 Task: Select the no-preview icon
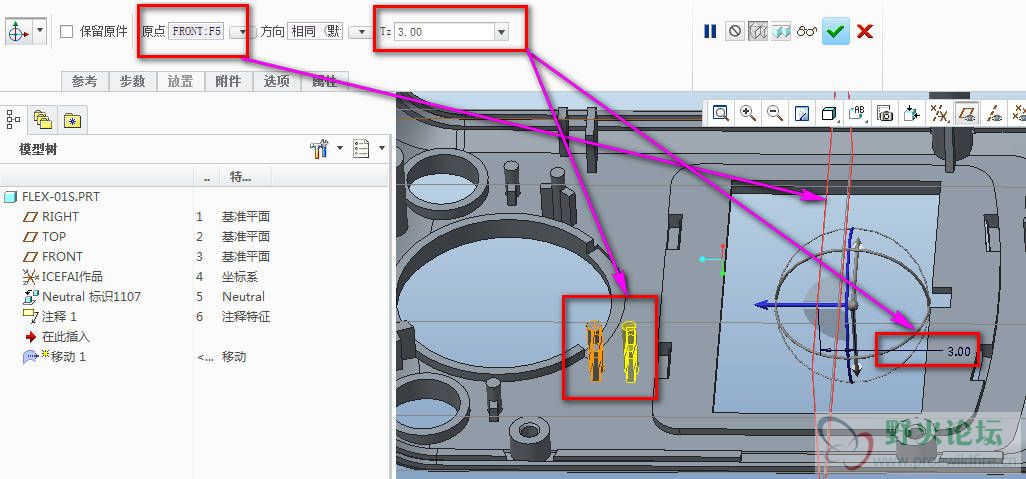click(x=735, y=31)
